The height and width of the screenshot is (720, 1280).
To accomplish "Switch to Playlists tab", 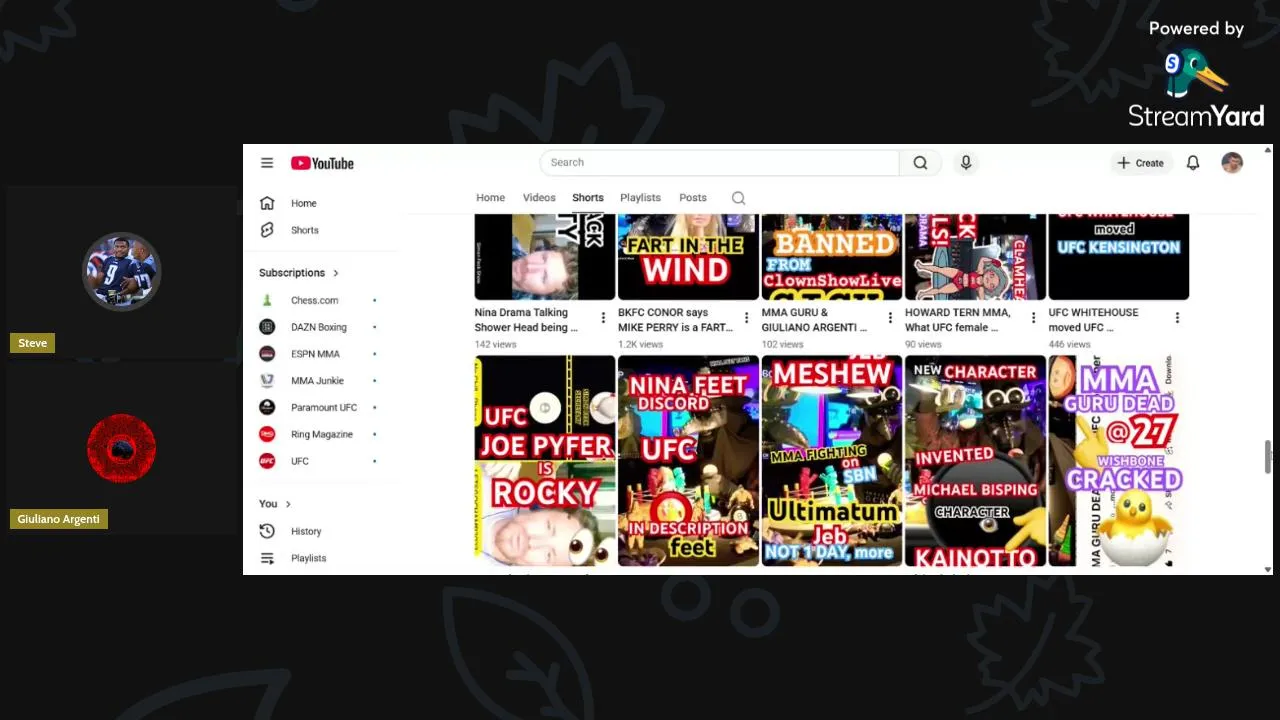I will coord(640,198).
